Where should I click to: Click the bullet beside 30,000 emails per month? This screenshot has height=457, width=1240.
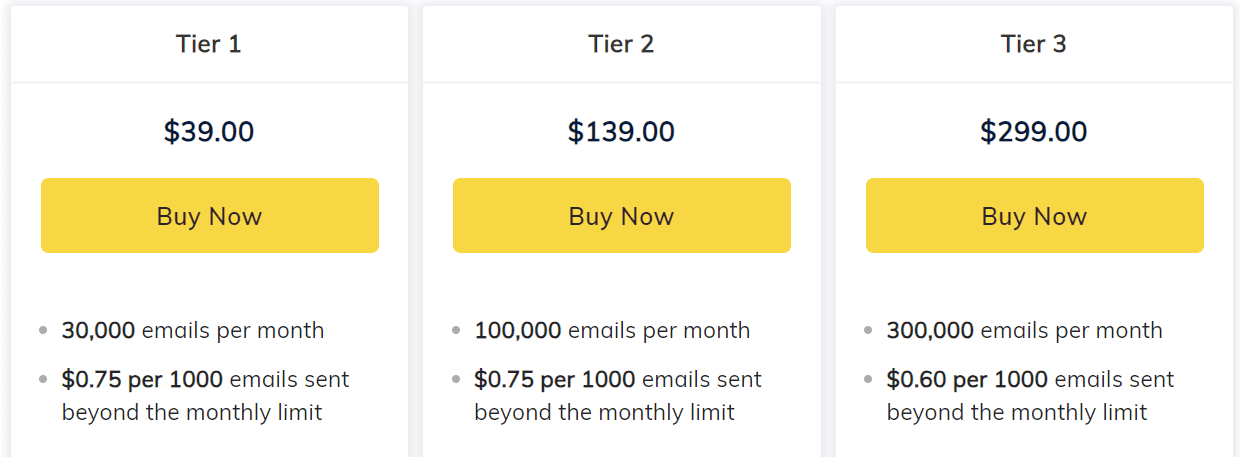43,330
